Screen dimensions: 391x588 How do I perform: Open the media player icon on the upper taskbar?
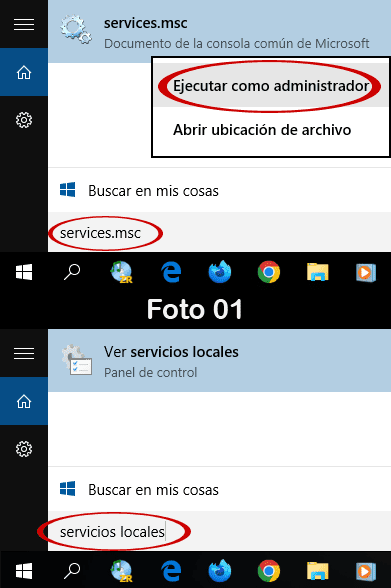point(366,272)
